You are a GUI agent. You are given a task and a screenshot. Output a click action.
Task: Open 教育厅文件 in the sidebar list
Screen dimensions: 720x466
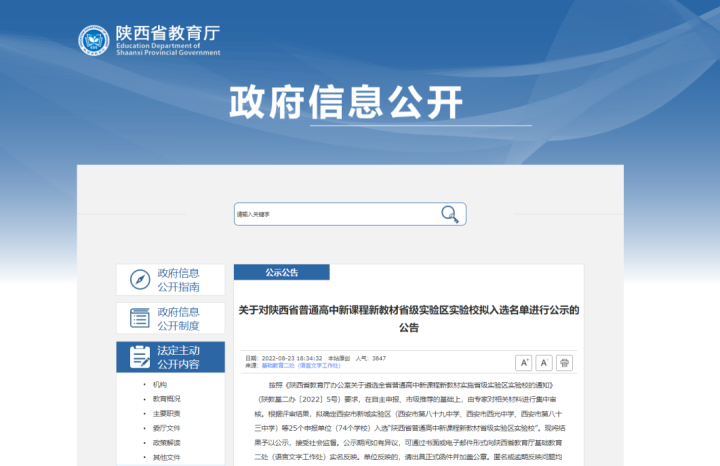pyautogui.click(x=166, y=427)
